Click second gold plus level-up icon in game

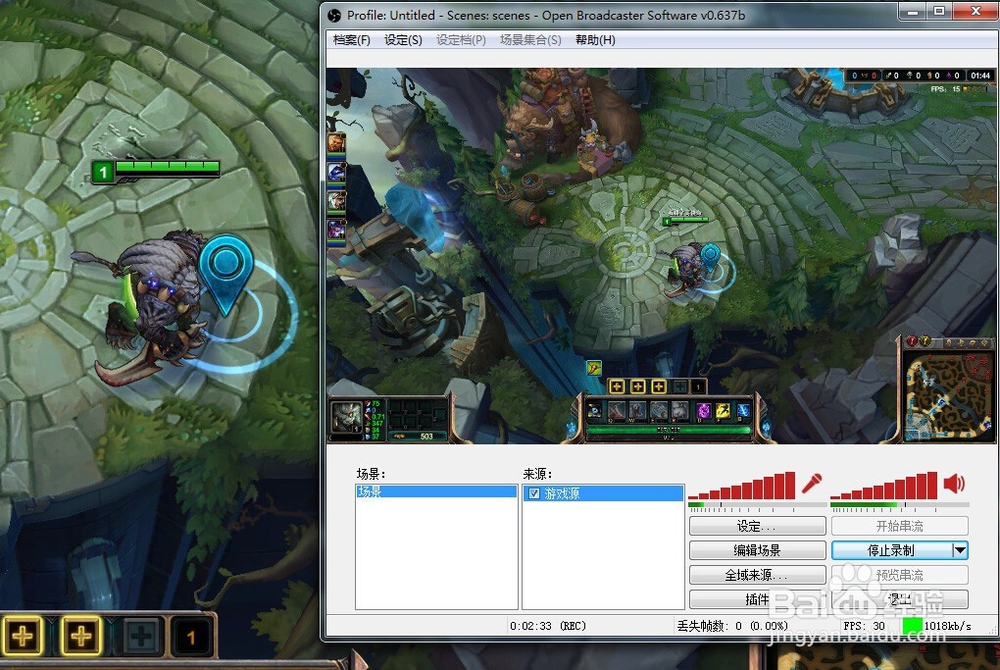point(80,636)
